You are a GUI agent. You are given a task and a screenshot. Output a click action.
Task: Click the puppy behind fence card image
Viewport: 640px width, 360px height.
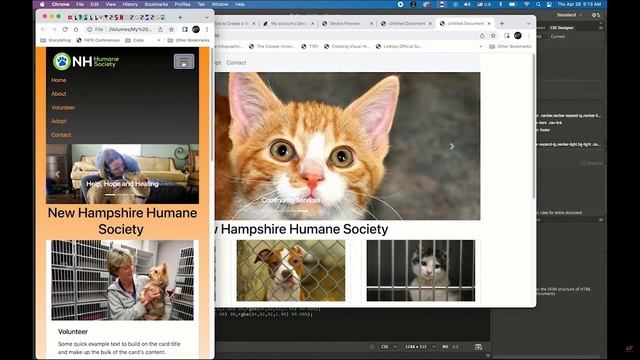click(x=291, y=271)
